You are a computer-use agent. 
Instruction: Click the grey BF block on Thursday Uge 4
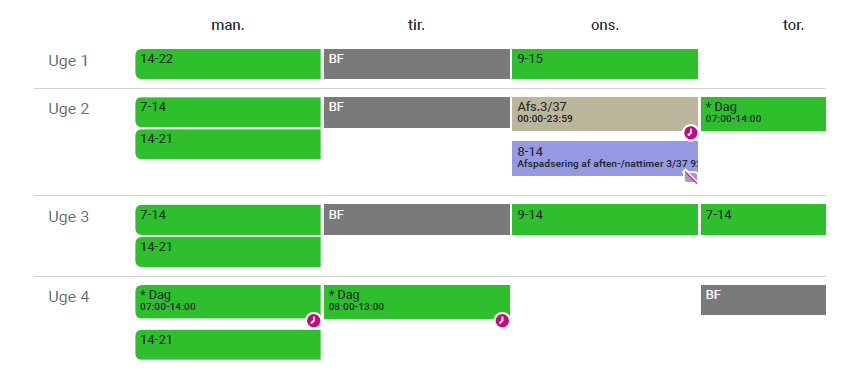point(763,300)
